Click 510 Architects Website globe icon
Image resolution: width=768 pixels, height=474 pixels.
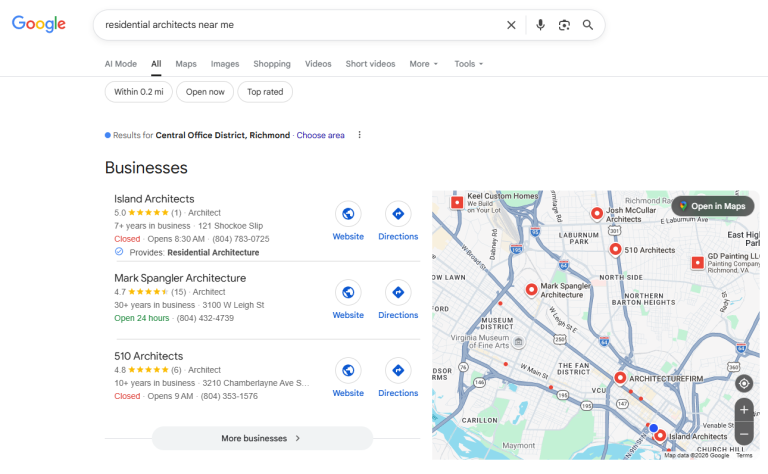tap(348, 371)
